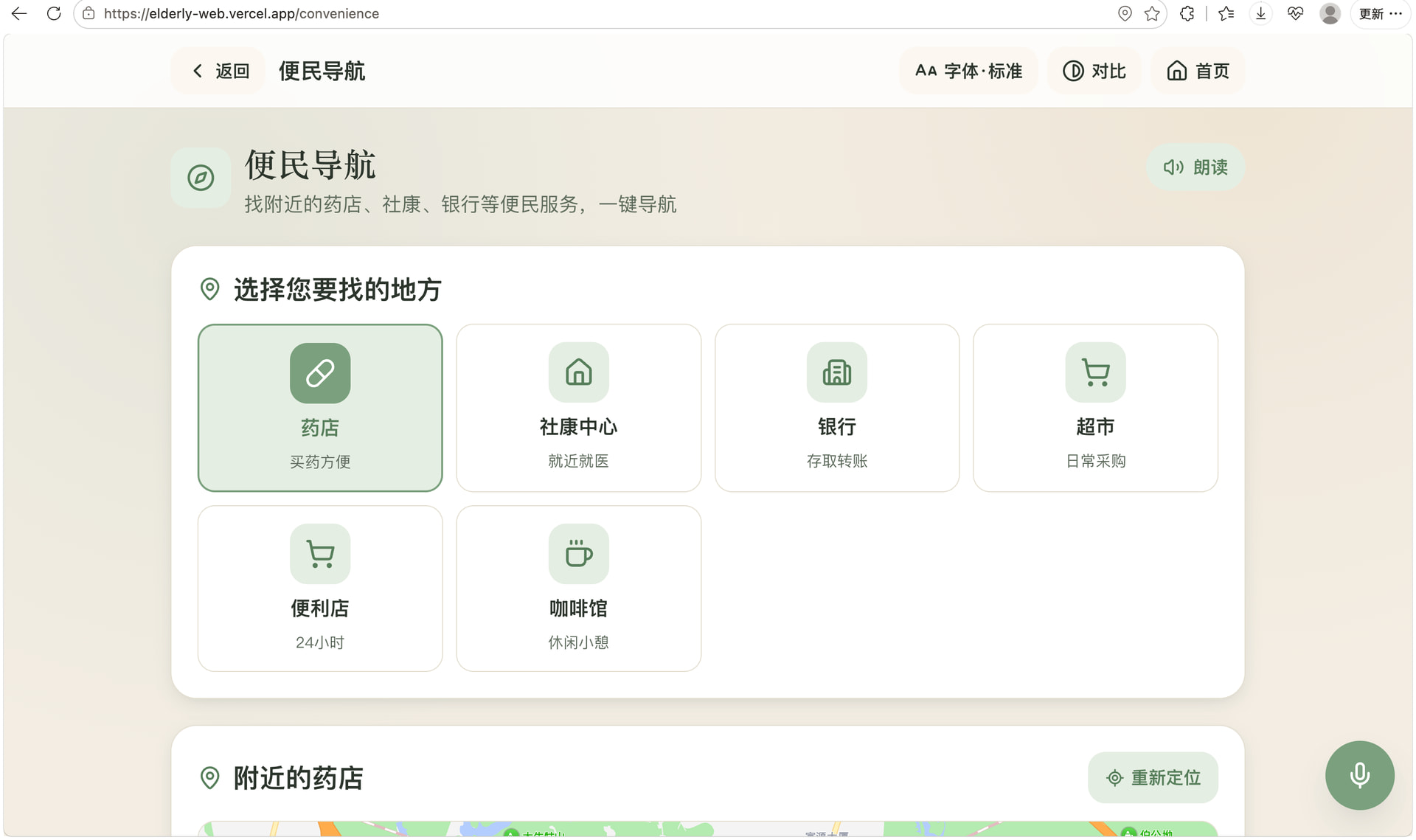The height and width of the screenshot is (840, 1416).
Task: Bookmark this page with the star icon
Action: (x=1152, y=13)
